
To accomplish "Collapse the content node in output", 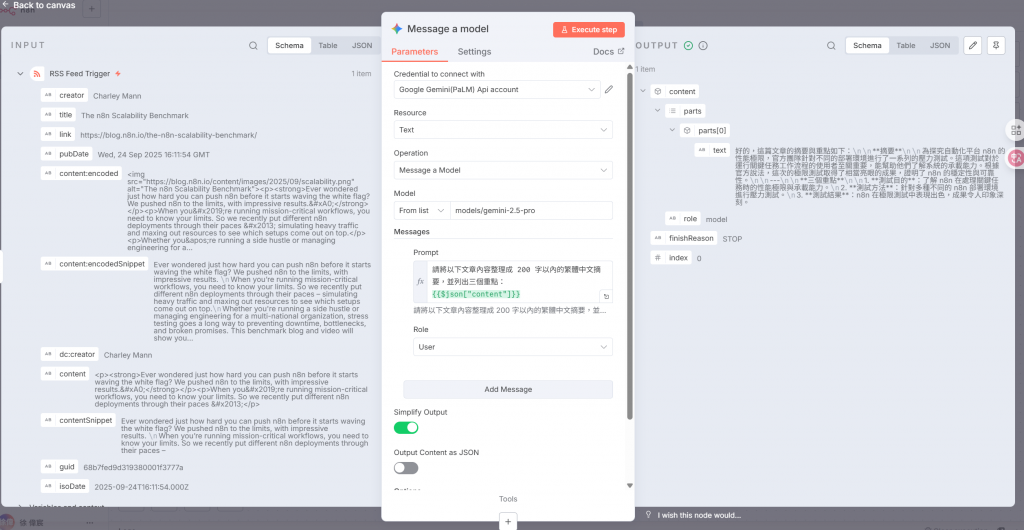I will pyautogui.click(x=643, y=91).
